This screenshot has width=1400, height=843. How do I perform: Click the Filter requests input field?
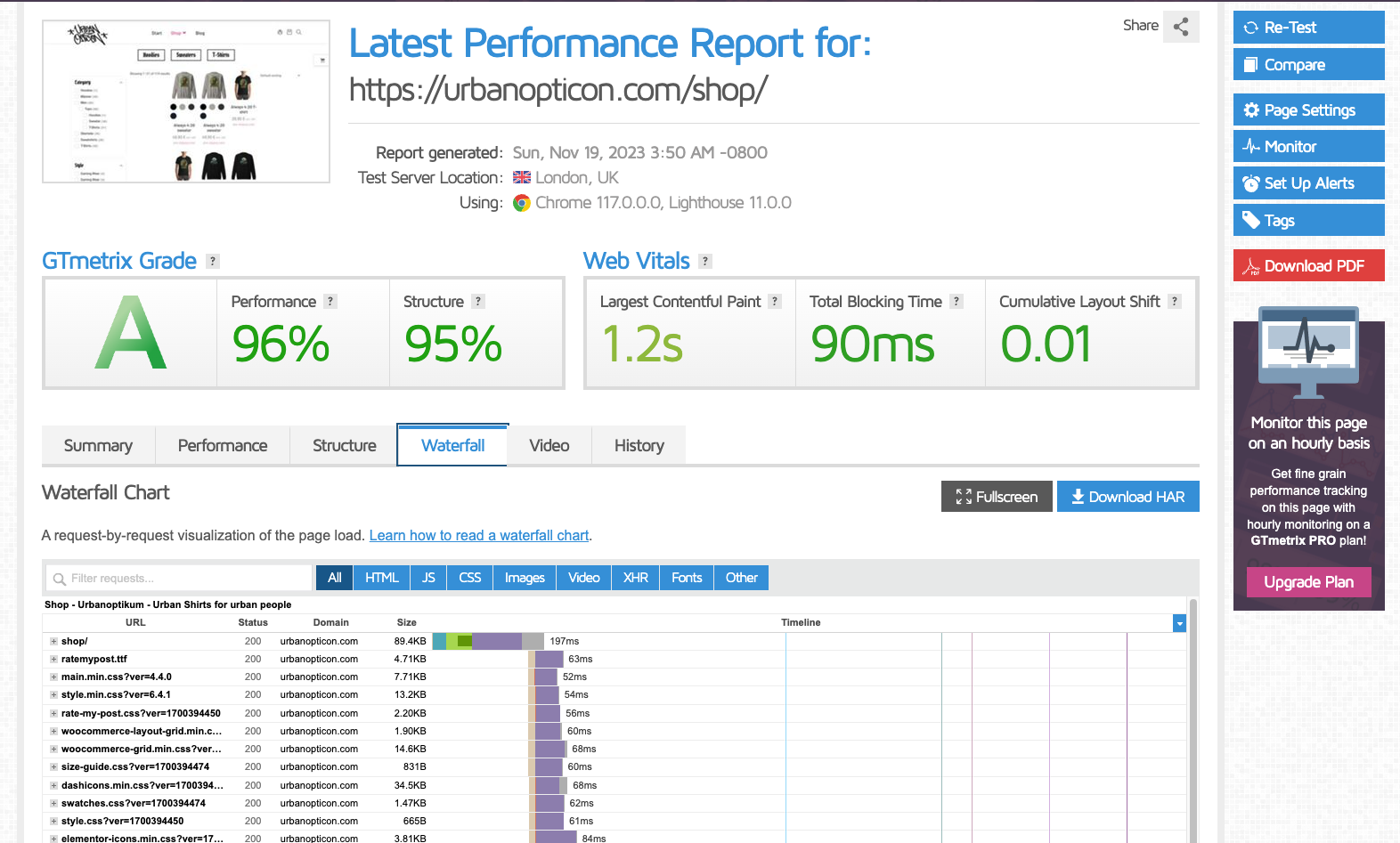click(x=179, y=578)
